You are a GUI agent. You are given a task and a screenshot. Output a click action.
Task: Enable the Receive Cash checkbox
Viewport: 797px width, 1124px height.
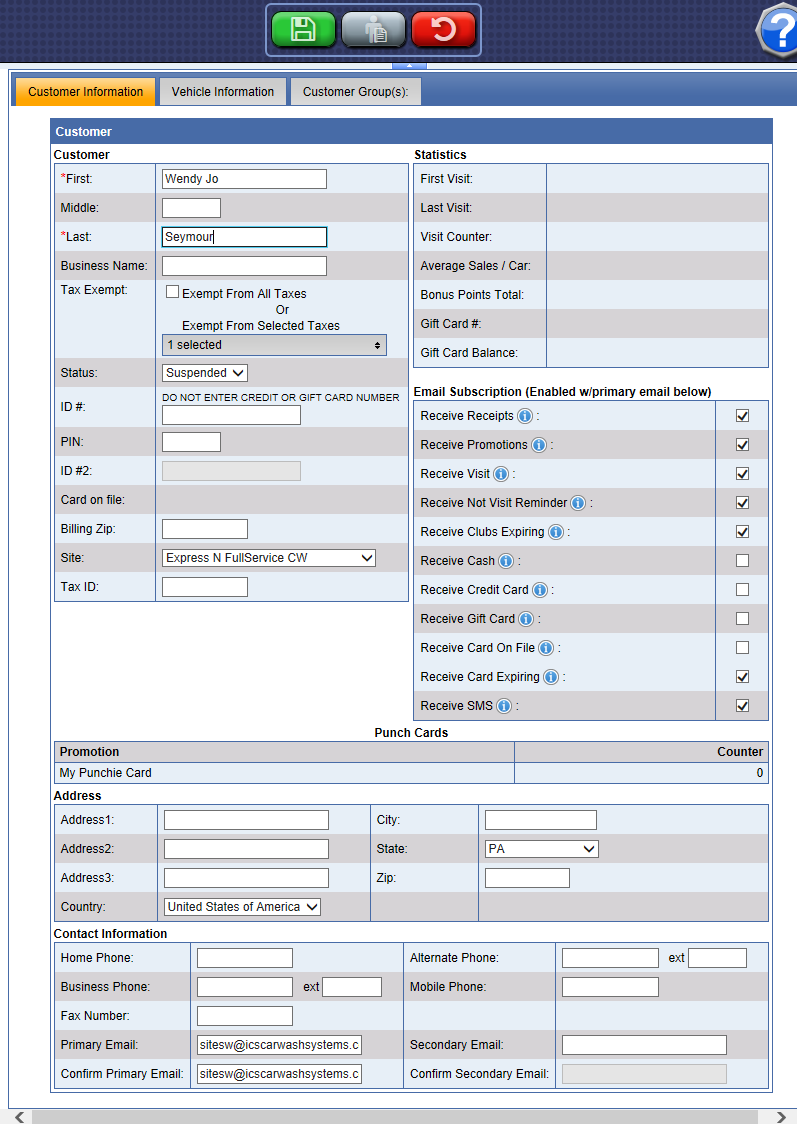[x=742, y=561]
